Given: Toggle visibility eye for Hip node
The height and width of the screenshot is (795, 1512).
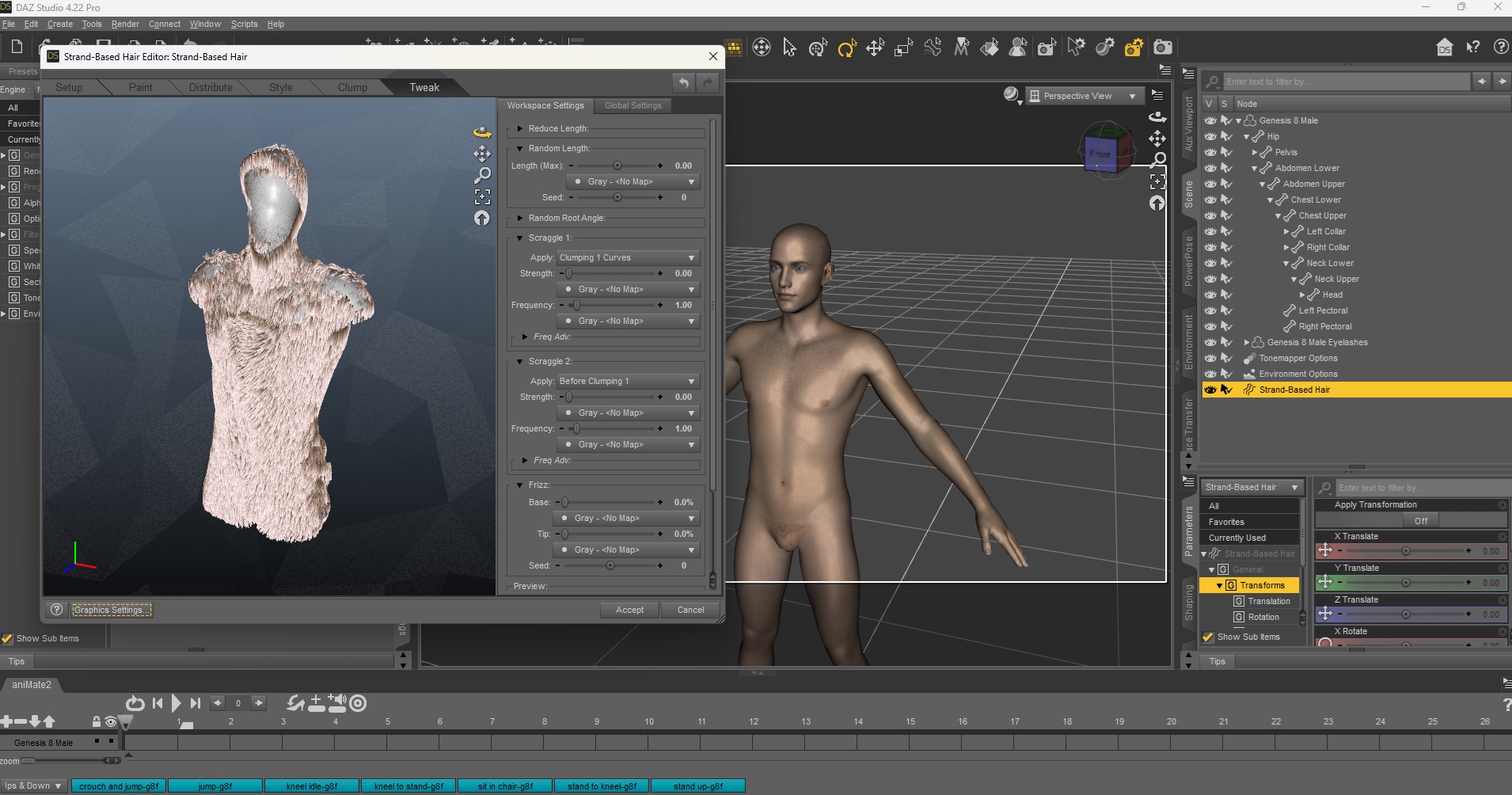Looking at the screenshot, I should click(1210, 136).
